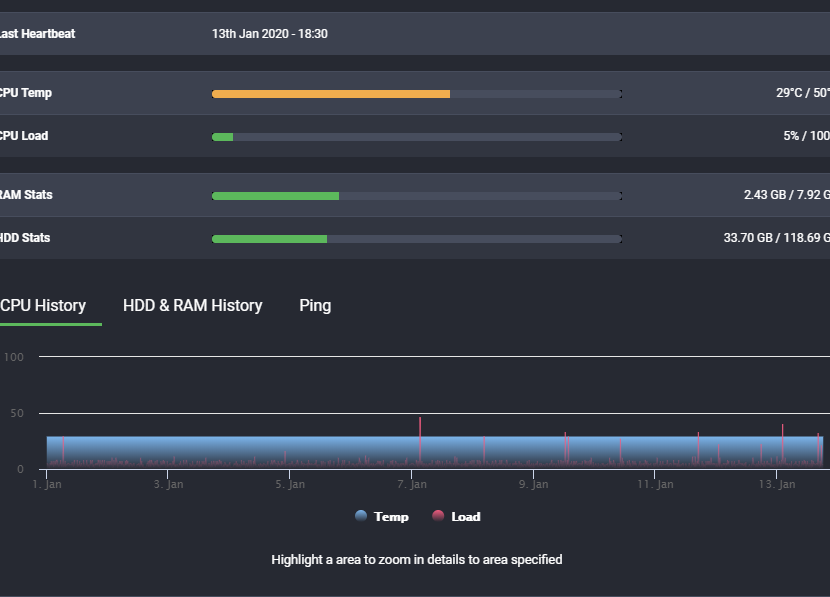
Task: Toggle the Load series in chart legend
Action: pos(456,517)
